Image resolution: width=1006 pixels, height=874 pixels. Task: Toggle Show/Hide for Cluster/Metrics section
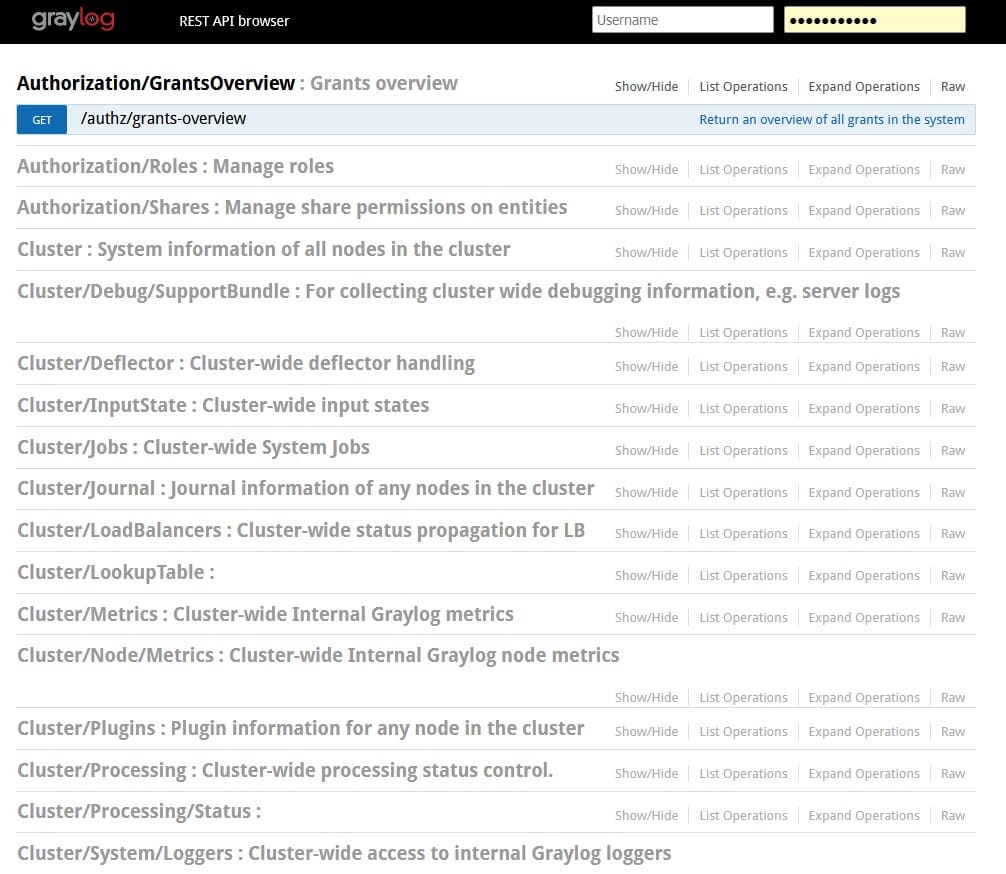click(646, 618)
